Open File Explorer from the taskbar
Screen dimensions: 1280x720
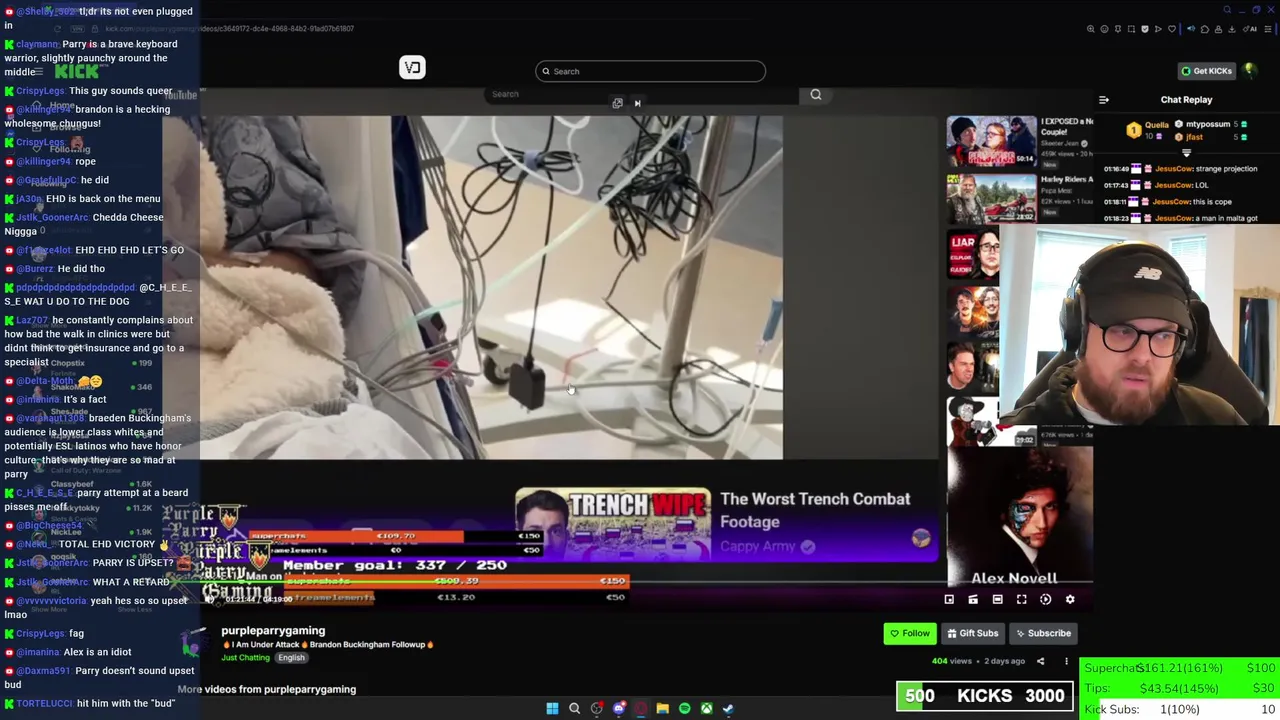tap(662, 708)
